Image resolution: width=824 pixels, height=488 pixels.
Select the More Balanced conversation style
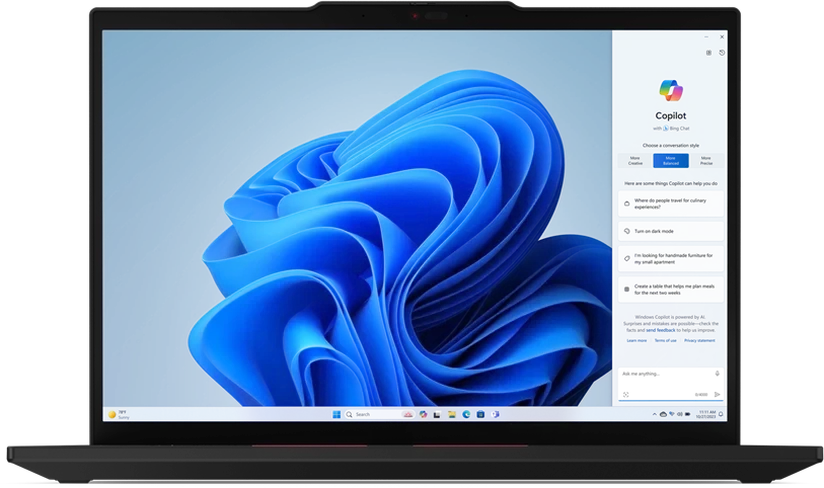click(x=670, y=160)
